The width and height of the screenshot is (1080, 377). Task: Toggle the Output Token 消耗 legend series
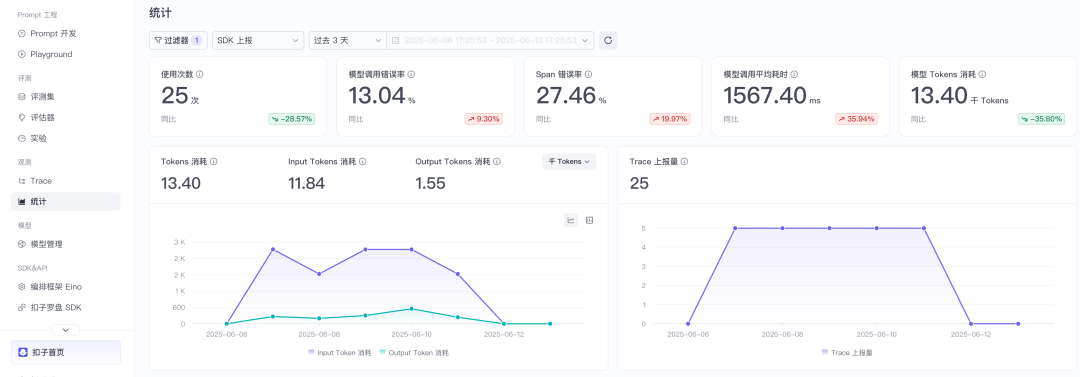click(413, 352)
